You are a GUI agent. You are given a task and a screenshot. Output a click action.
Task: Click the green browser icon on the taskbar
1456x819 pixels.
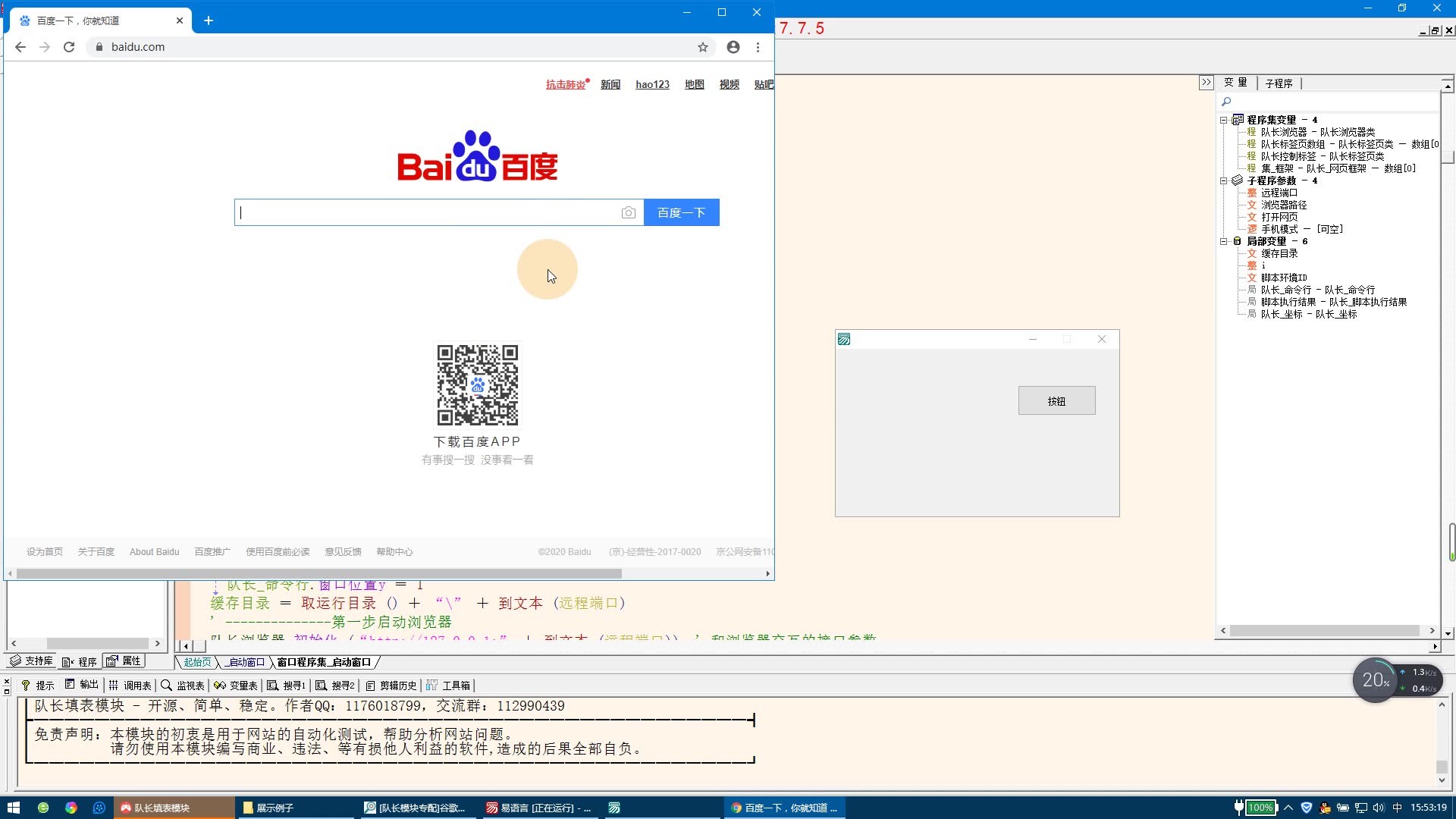(x=43, y=808)
